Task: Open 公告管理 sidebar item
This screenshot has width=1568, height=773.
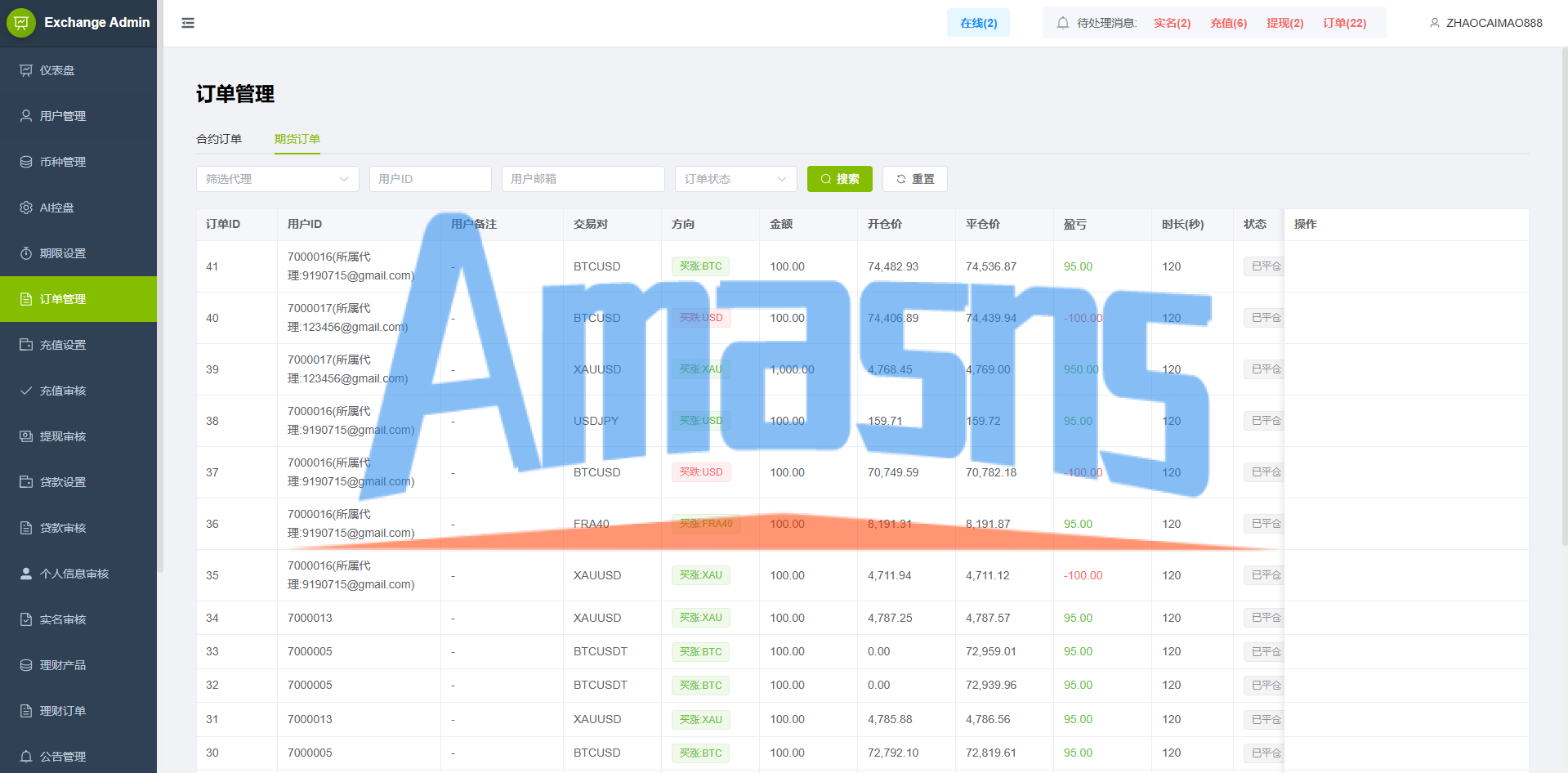Action: pos(78,755)
